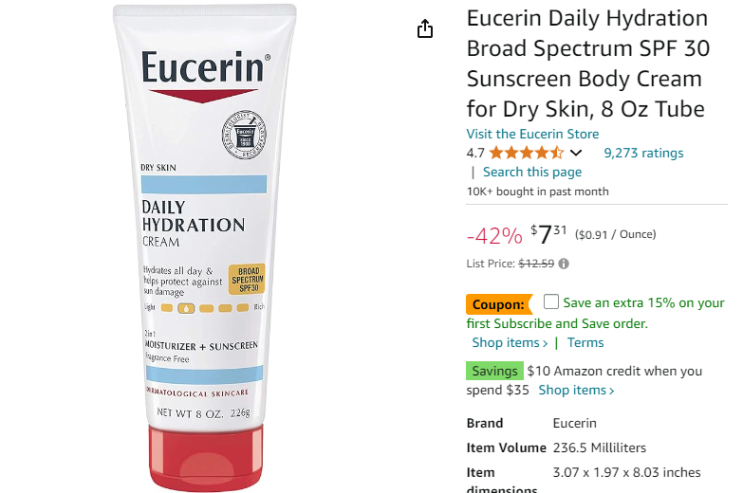
Task: Click the -42% discount label
Action: (494, 236)
